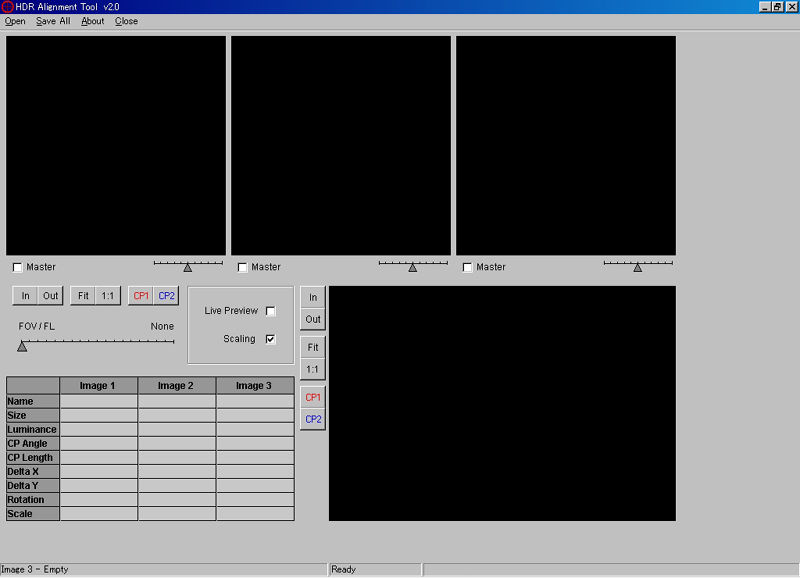
Task: Click the large preview pane at bottom right
Action: [x=503, y=404]
